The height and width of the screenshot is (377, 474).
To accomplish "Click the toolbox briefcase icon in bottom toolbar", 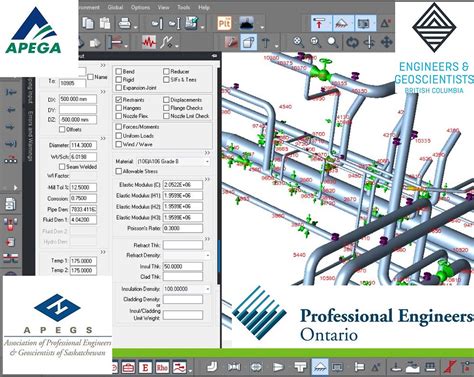I will tap(128, 368).
